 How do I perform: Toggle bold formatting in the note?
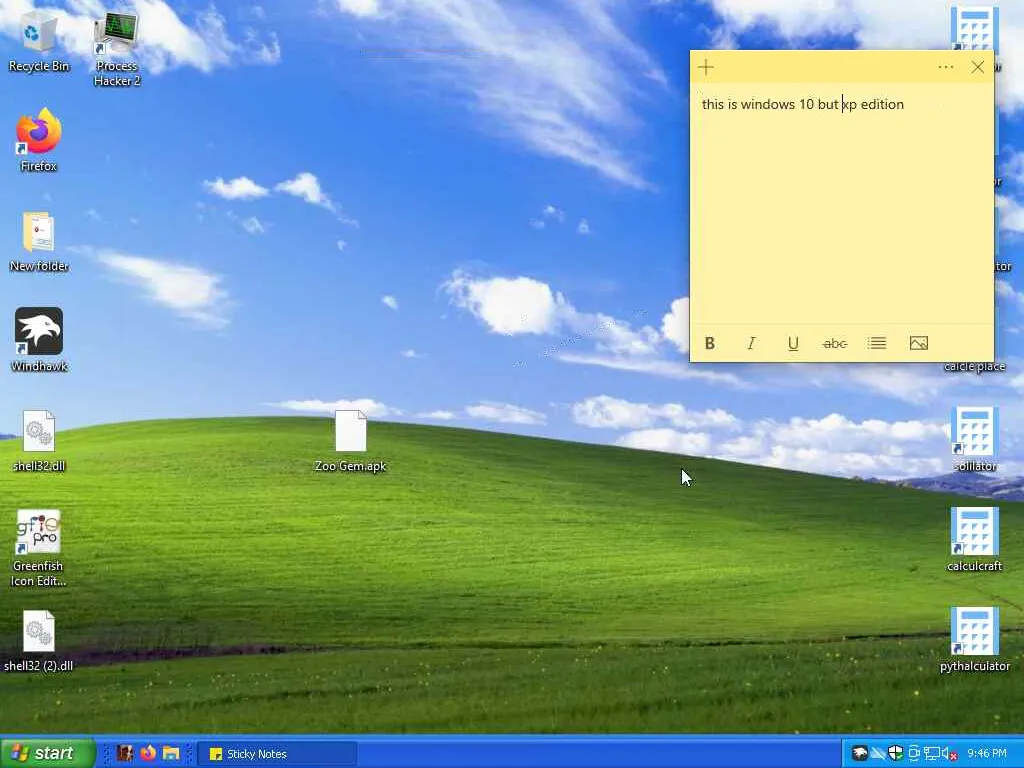pyautogui.click(x=710, y=344)
